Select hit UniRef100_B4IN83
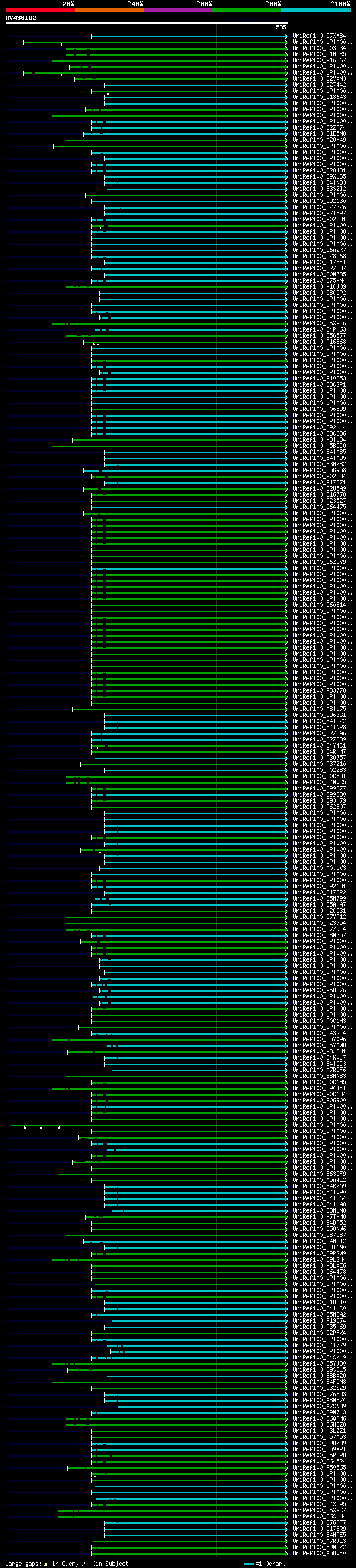 tap(319, 182)
